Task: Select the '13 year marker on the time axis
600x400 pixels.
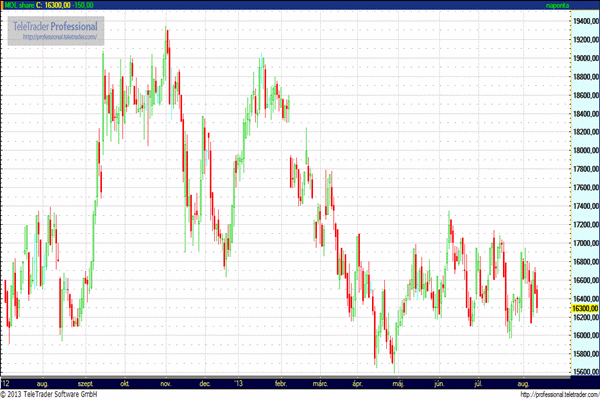Action: (x=237, y=382)
